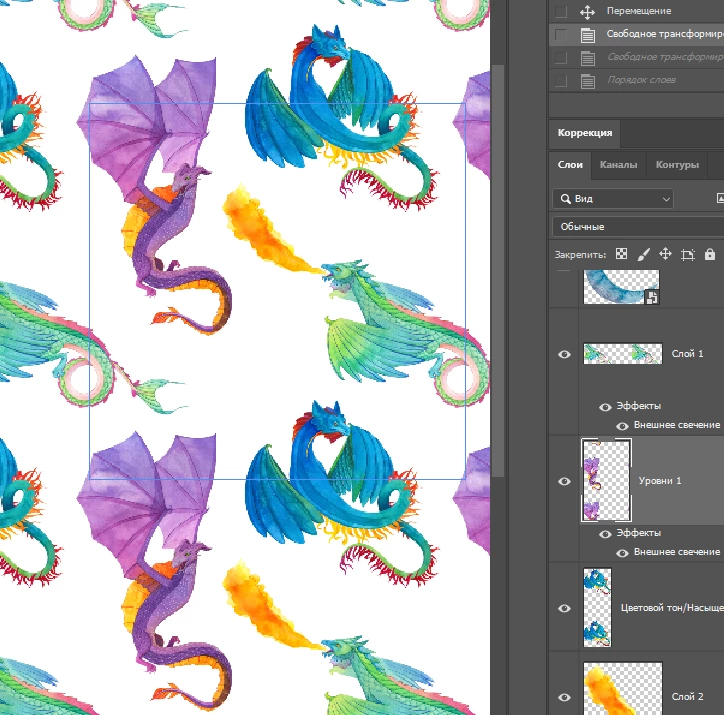Click 'Эффекты' label under 'Слой 1'
The height and width of the screenshot is (715, 724).
(639, 406)
